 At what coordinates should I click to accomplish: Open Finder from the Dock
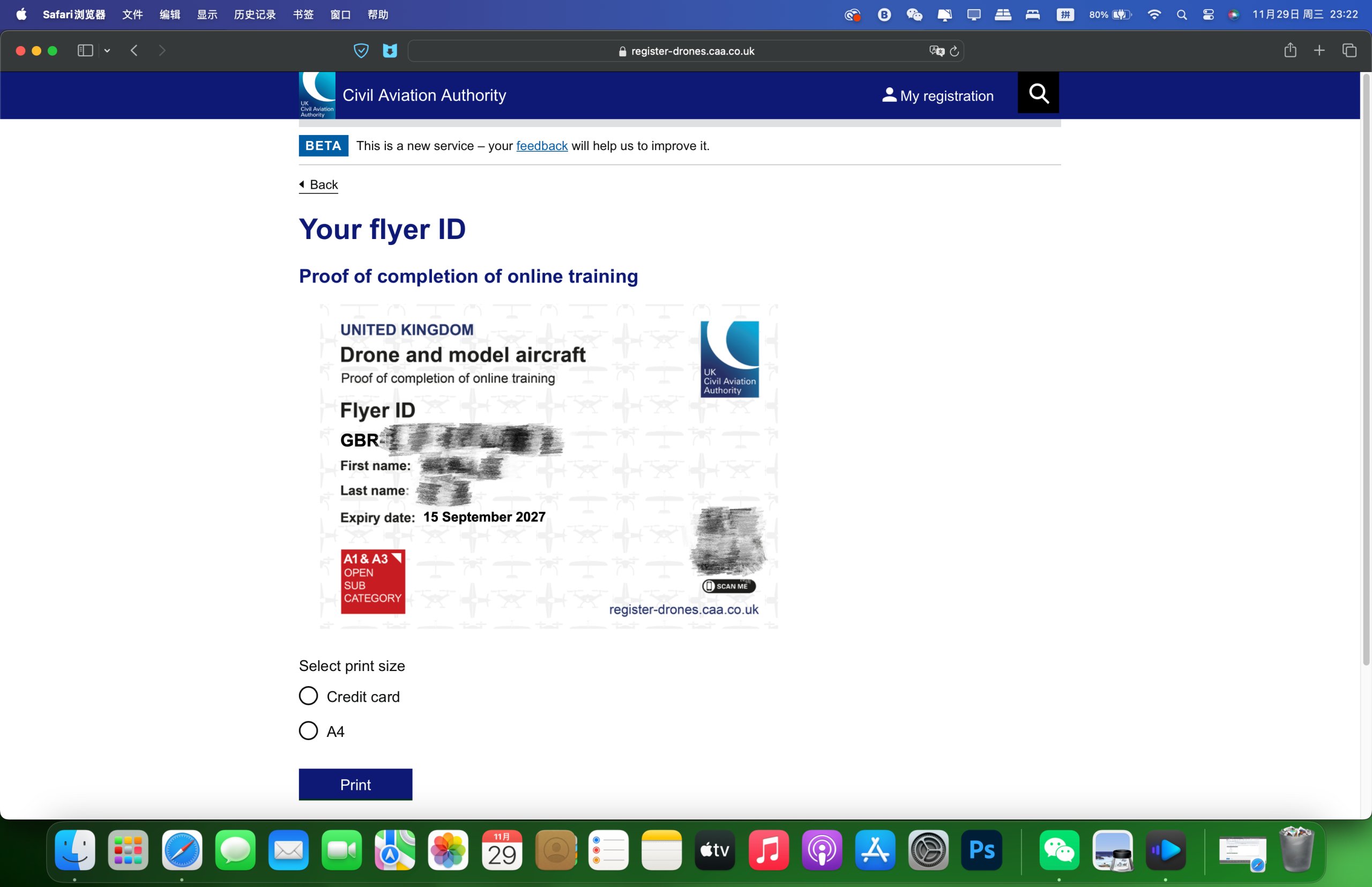[75, 849]
